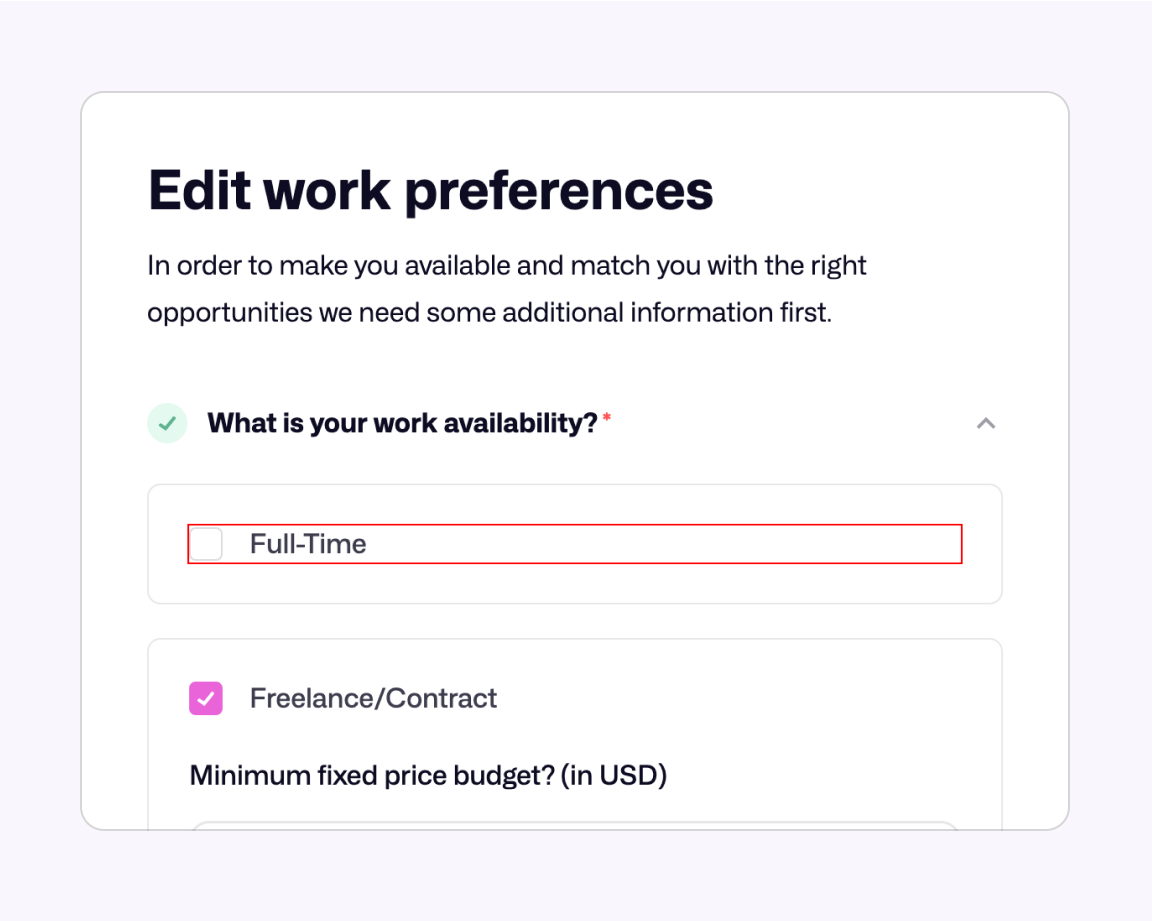Image resolution: width=1152 pixels, height=921 pixels.
Task: Click the Full-Time label text
Action: pos(309,544)
